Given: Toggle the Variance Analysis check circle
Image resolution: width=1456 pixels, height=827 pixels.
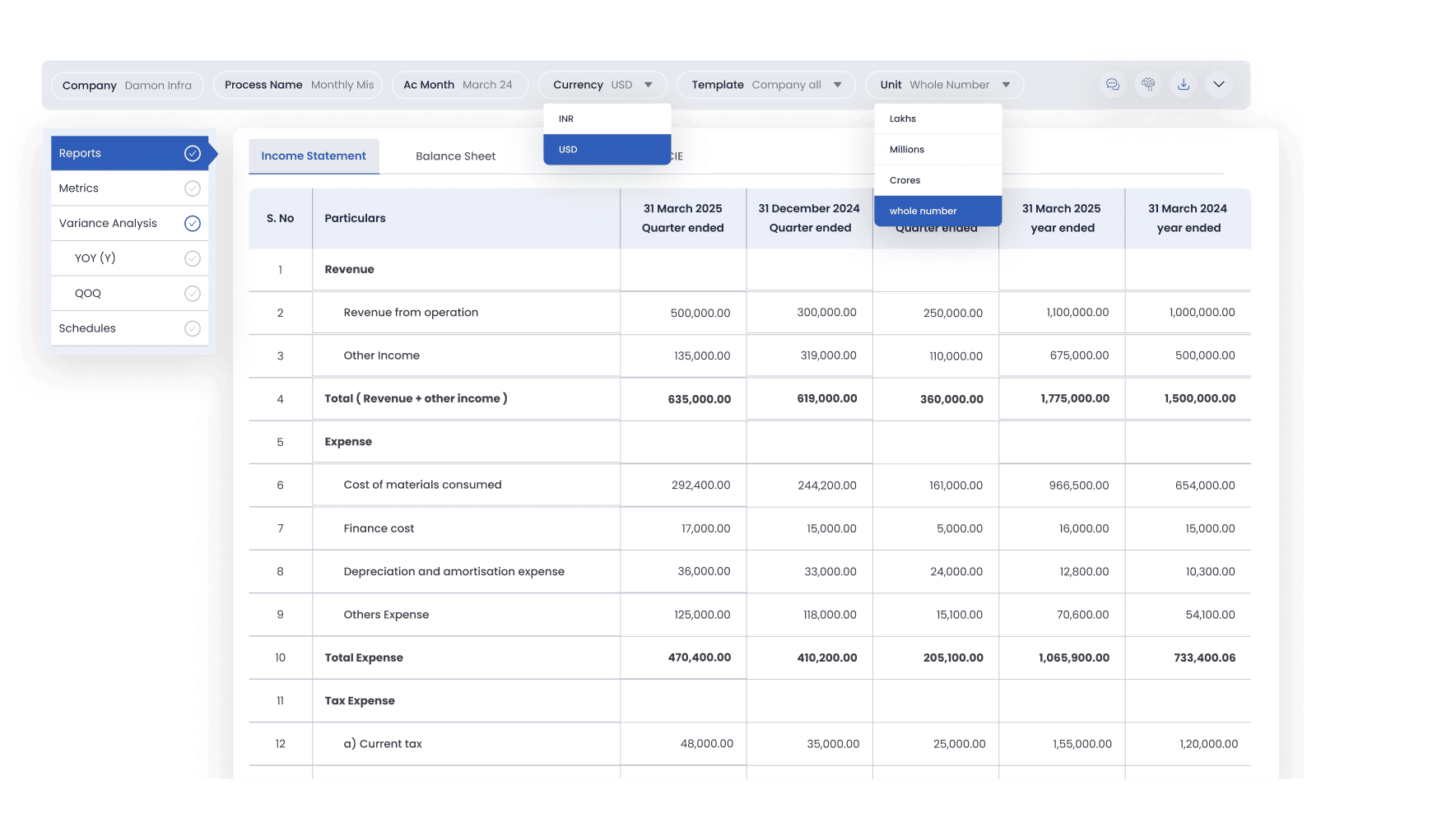Looking at the screenshot, I should [193, 223].
